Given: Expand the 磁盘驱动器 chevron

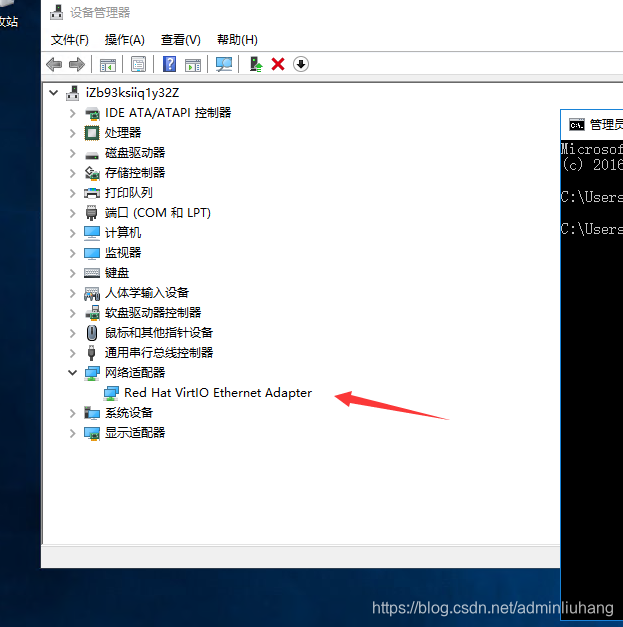Looking at the screenshot, I should [72, 153].
